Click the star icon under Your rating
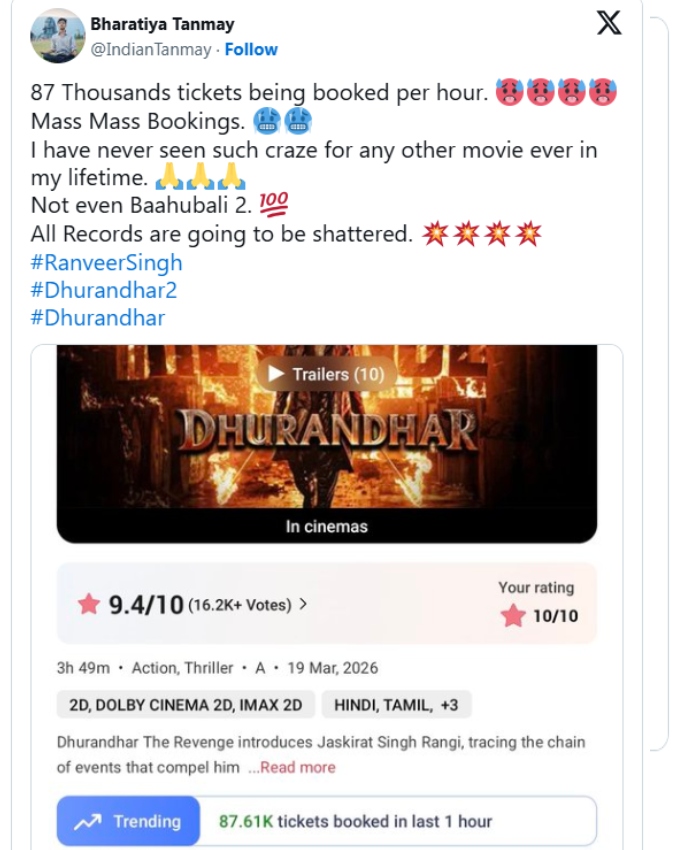This screenshot has height=850, width=675. point(513,616)
